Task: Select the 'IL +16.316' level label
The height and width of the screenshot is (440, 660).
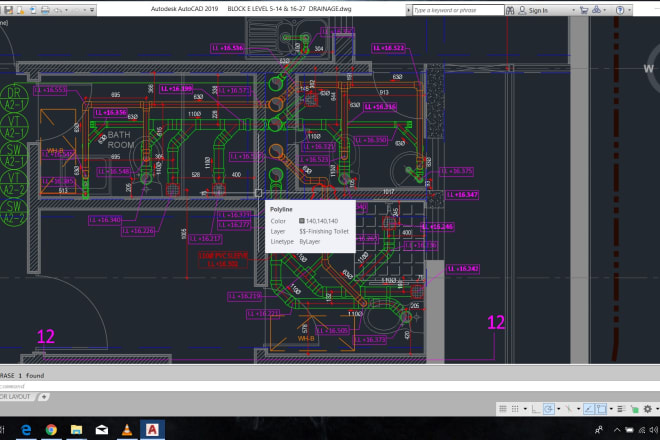Action: coord(381,107)
